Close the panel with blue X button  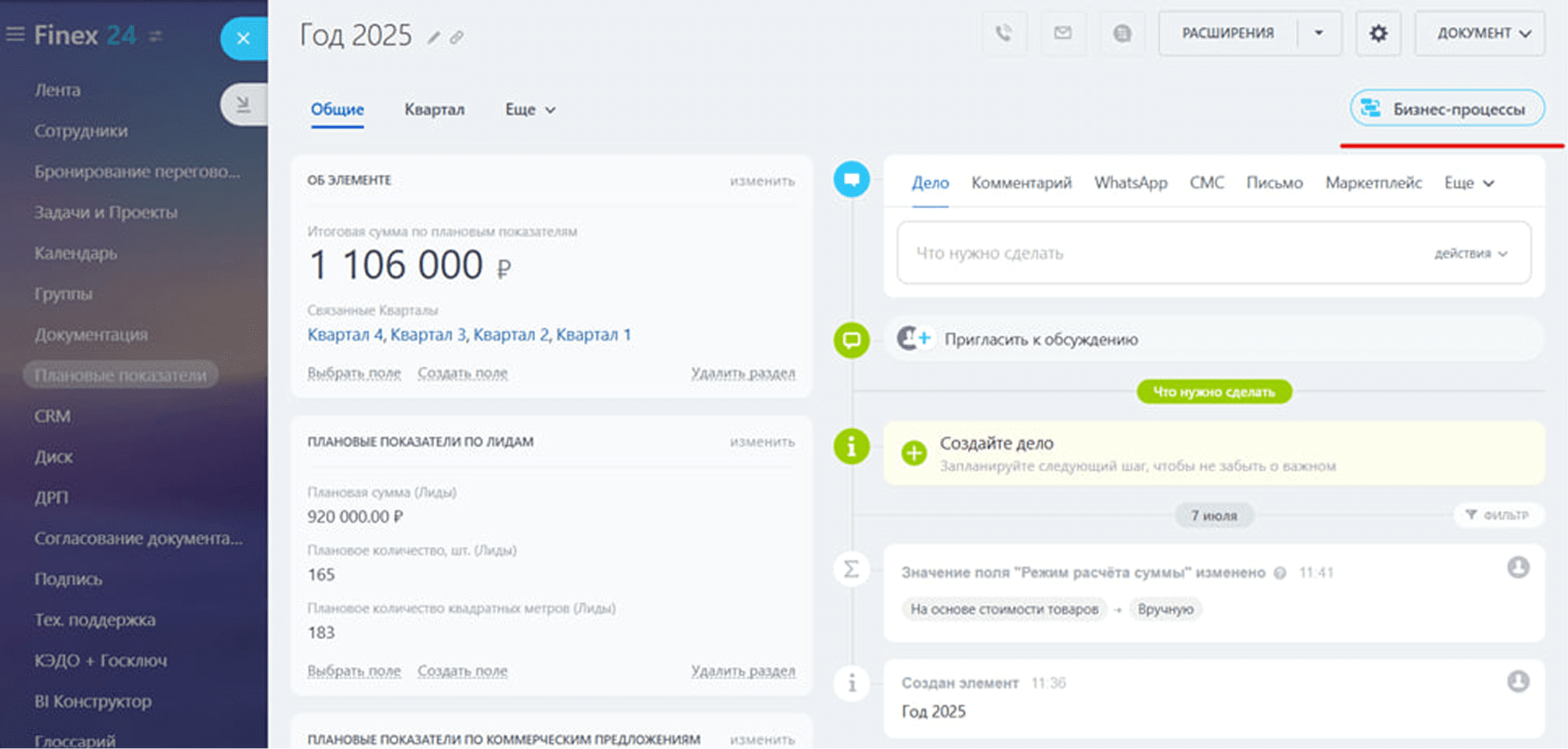[243, 38]
